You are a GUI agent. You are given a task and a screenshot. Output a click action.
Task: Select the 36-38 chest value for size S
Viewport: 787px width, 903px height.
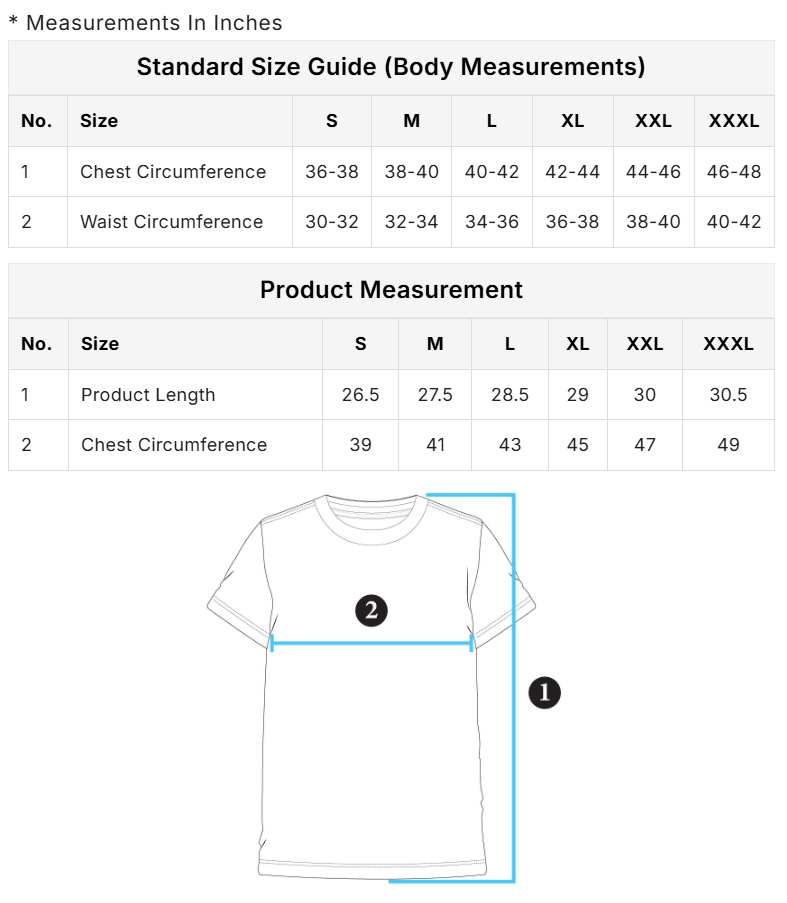(x=332, y=172)
